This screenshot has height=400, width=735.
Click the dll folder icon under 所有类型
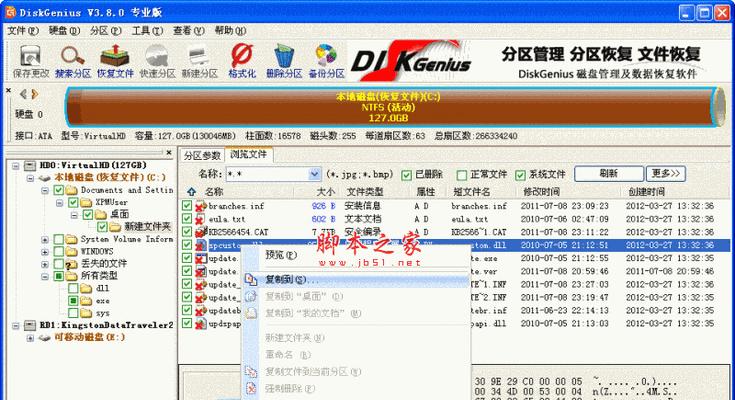86,288
